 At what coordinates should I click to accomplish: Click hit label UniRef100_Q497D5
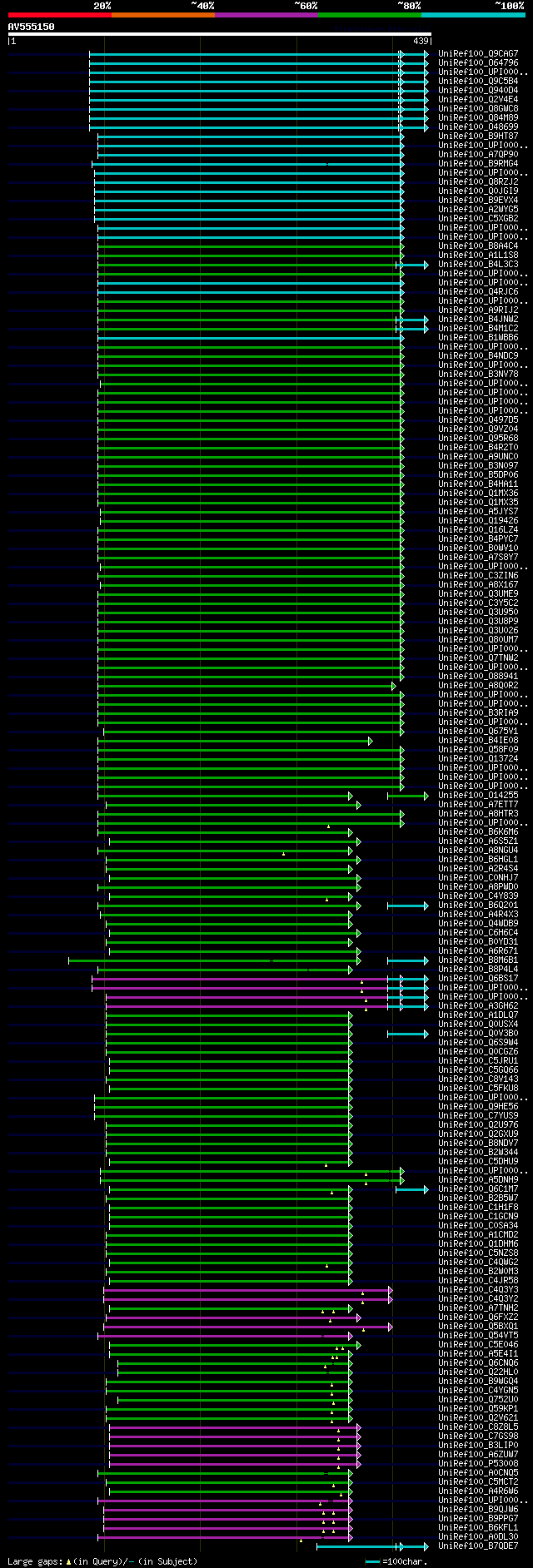coord(478,420)
